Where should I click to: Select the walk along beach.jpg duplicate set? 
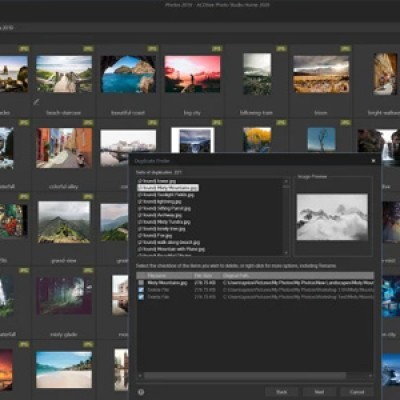[x=169, y=242]
